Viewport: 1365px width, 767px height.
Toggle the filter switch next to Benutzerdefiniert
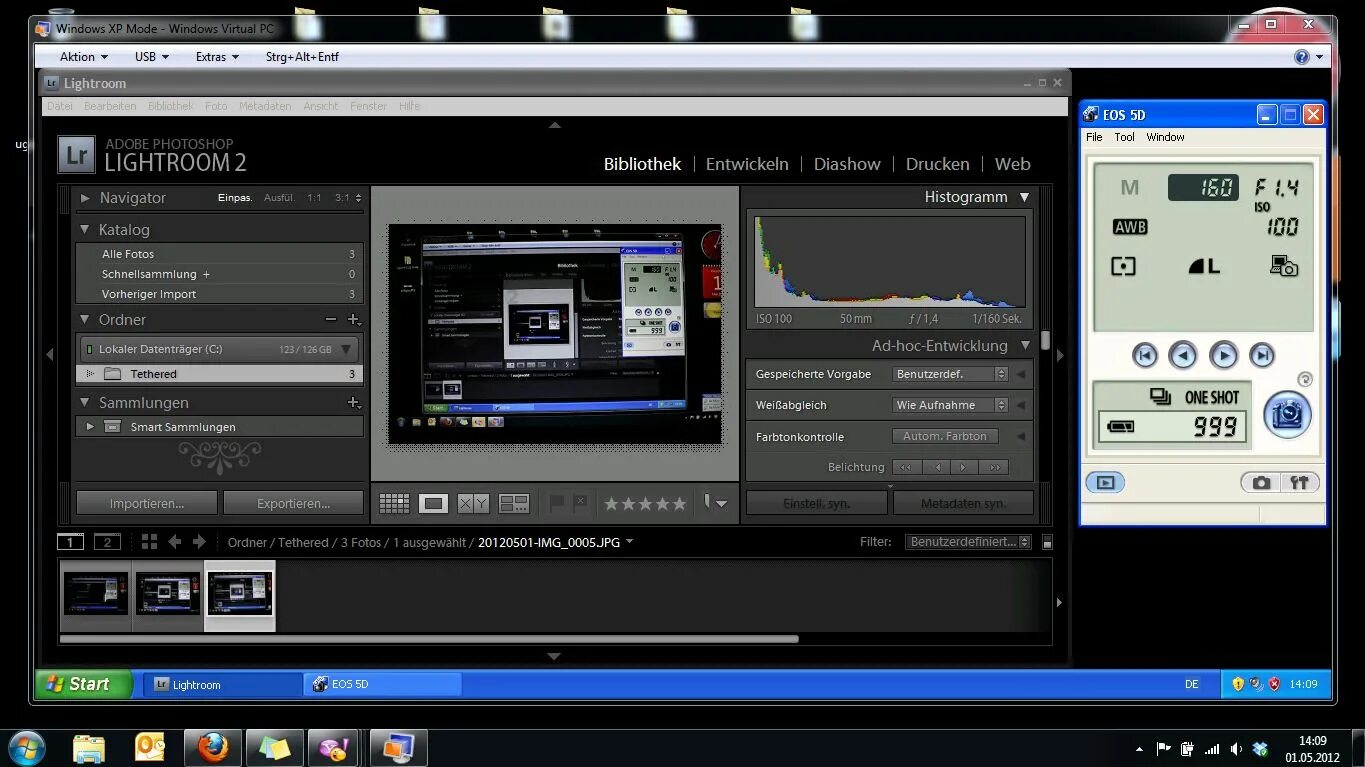pyautogui.click(x=1047, y=542)
